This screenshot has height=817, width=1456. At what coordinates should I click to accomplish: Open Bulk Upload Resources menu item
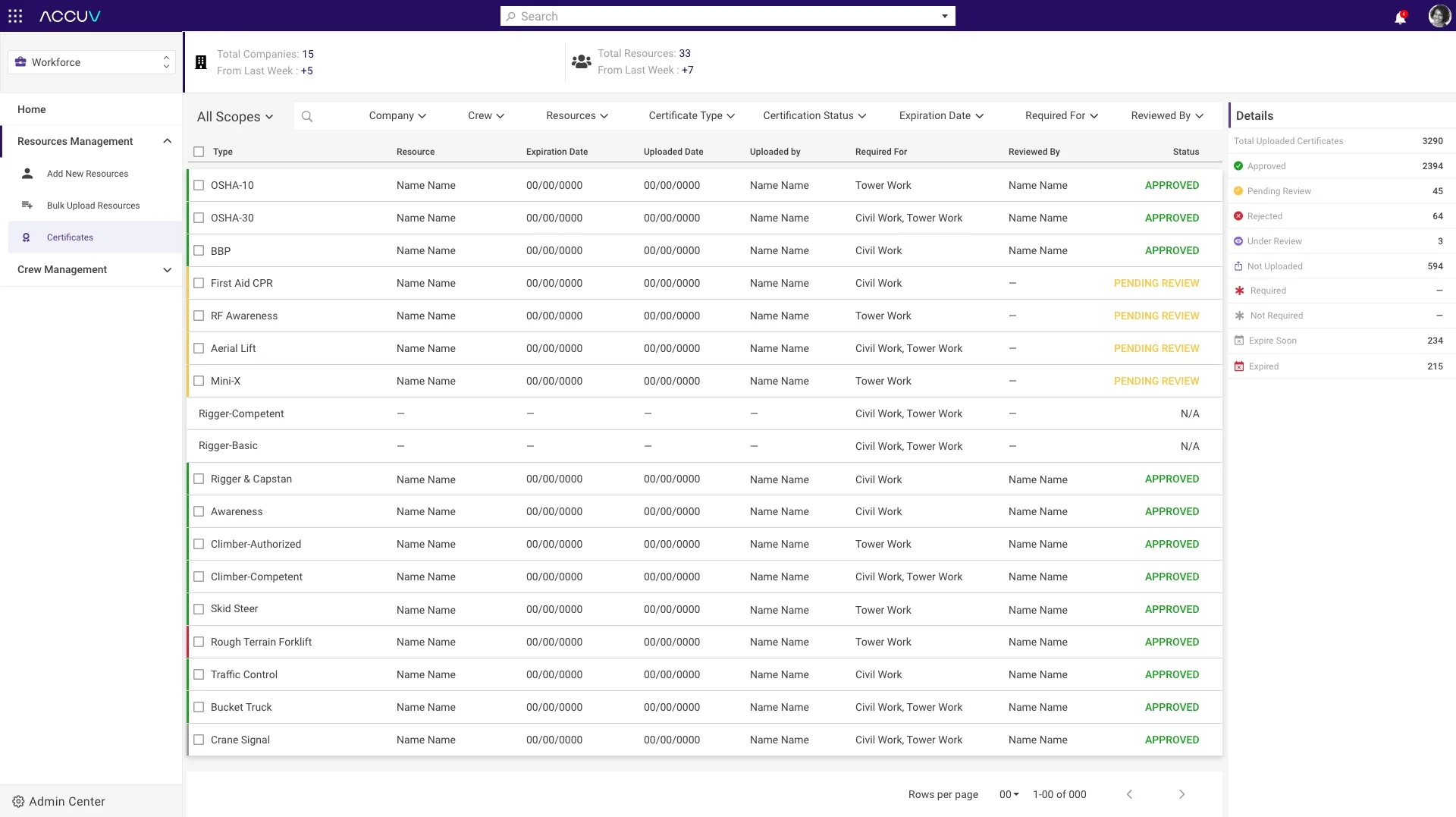pos(95,206)
